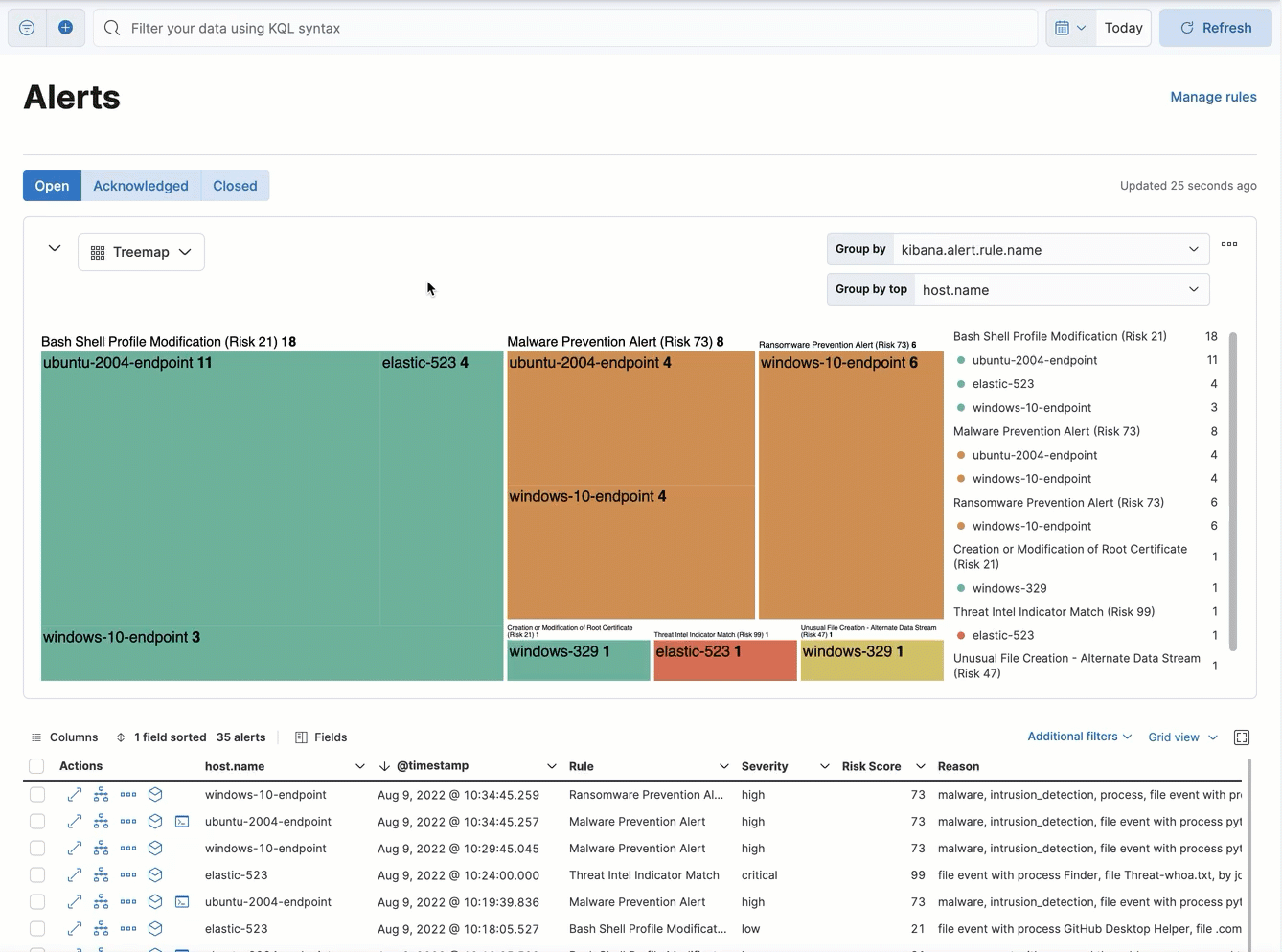Check the select-all alerts checkbox
The height and width of the screenshot is (952, 1282).
click(36, 766)
